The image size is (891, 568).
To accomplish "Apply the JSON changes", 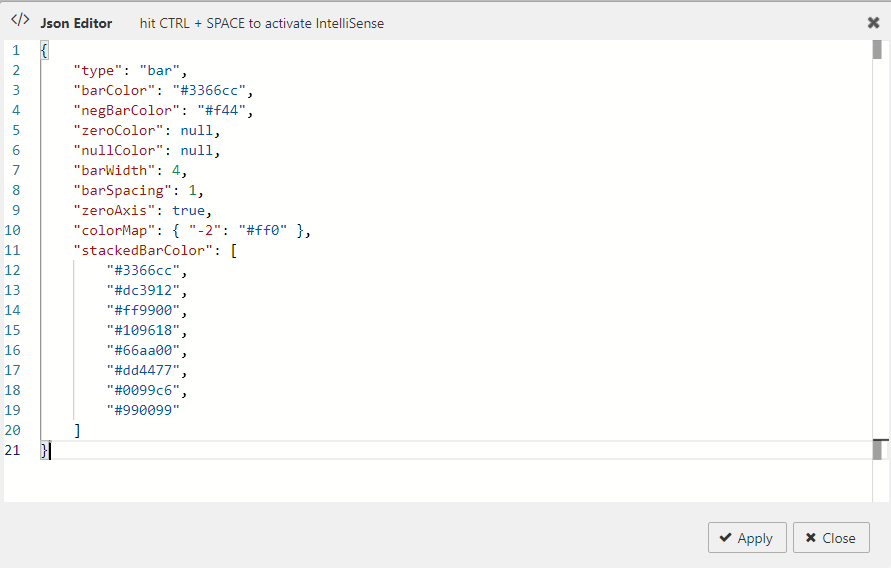I will tap(747, 538).
